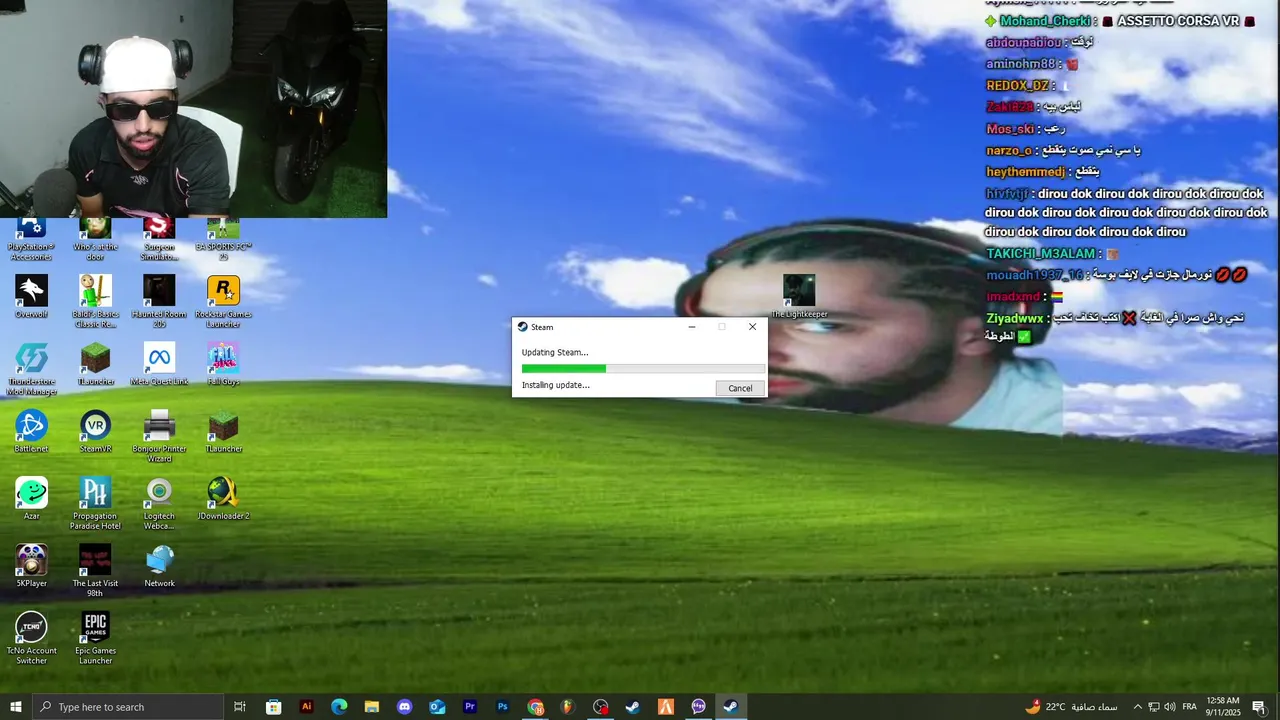Screen dimensions: 1280x720
Task: Select the Overwolf desktop icon
Action: pos(31,297)
